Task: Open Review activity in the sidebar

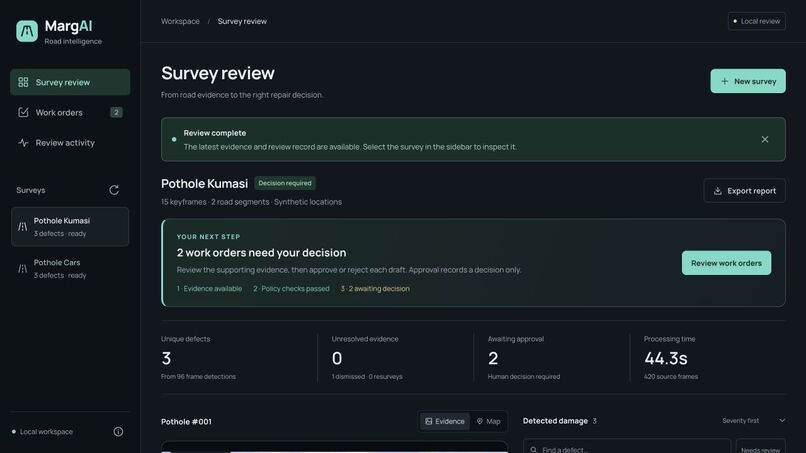Action: click(70, 143)
